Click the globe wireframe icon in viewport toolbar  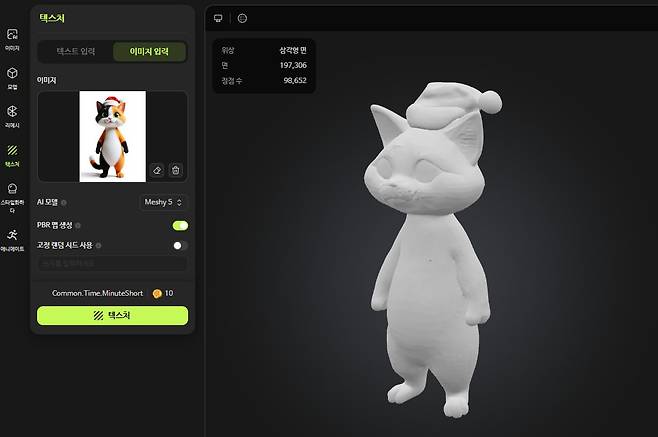242,18
